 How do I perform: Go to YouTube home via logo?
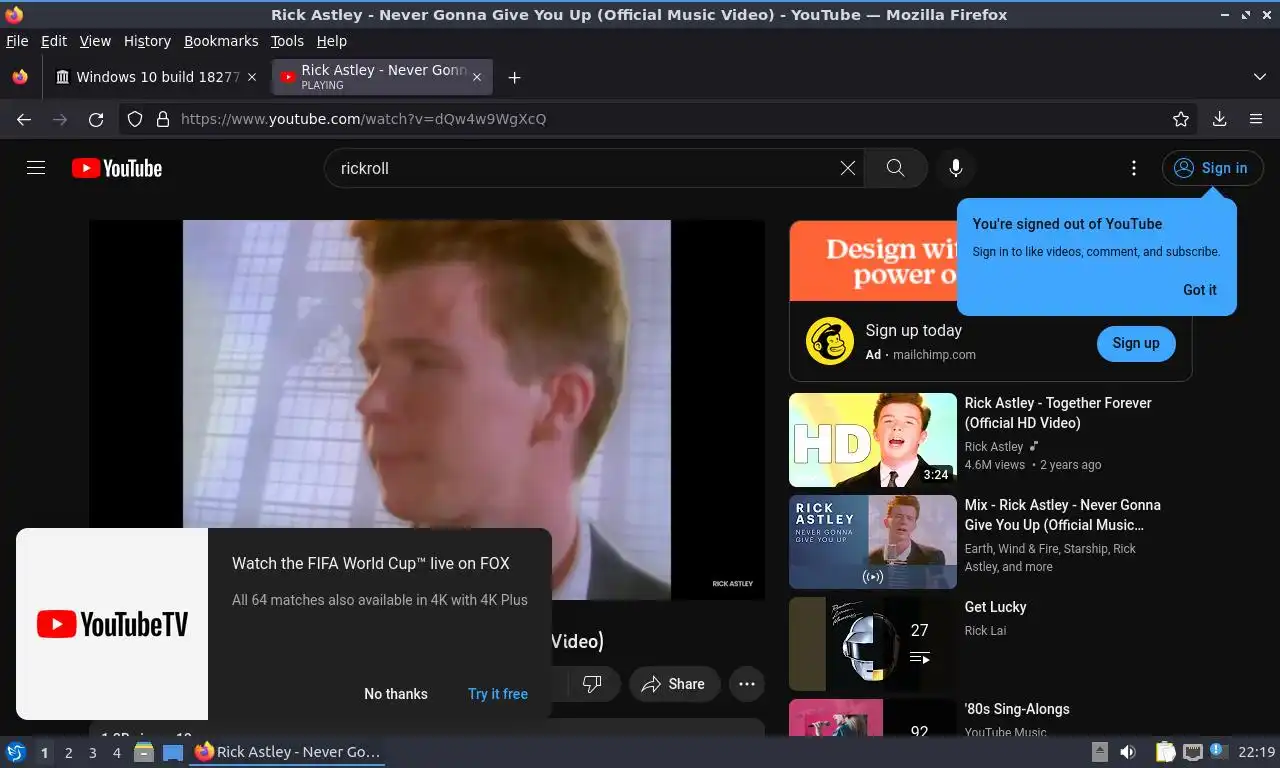coord(117,168)
